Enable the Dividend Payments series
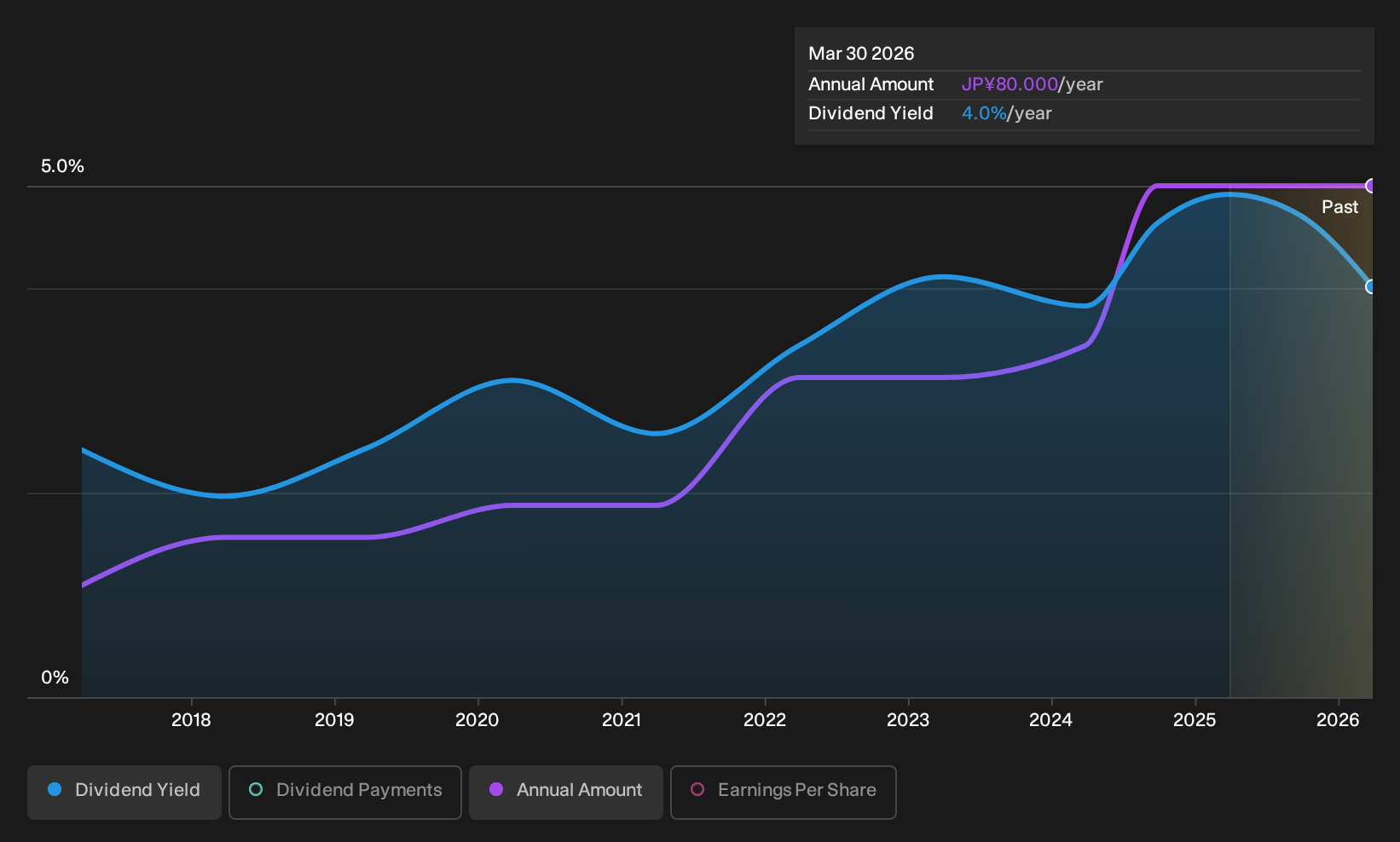1400x842 pixels. coord(345,793)
